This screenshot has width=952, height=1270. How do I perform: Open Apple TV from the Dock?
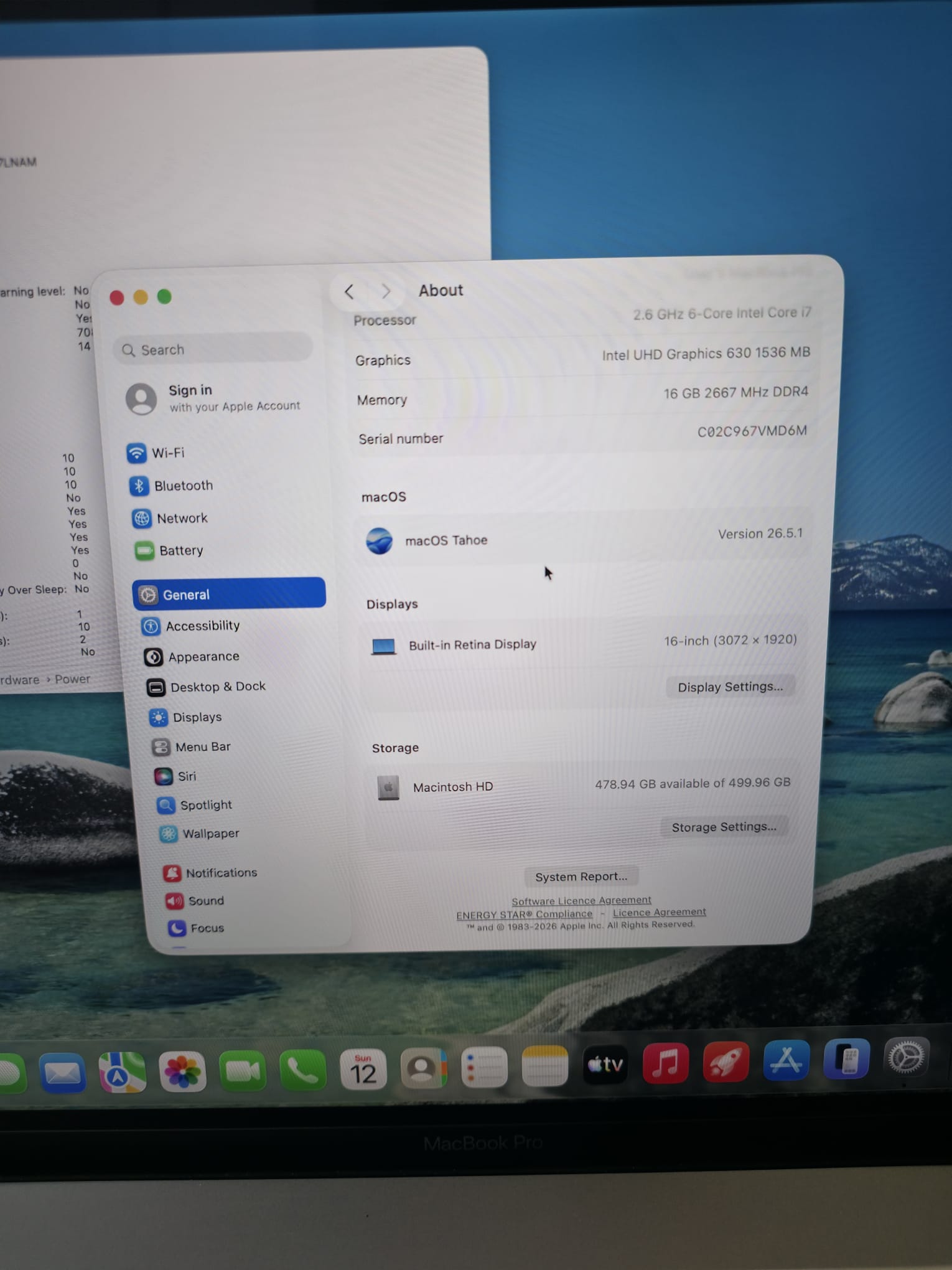tap(605, 1064)
